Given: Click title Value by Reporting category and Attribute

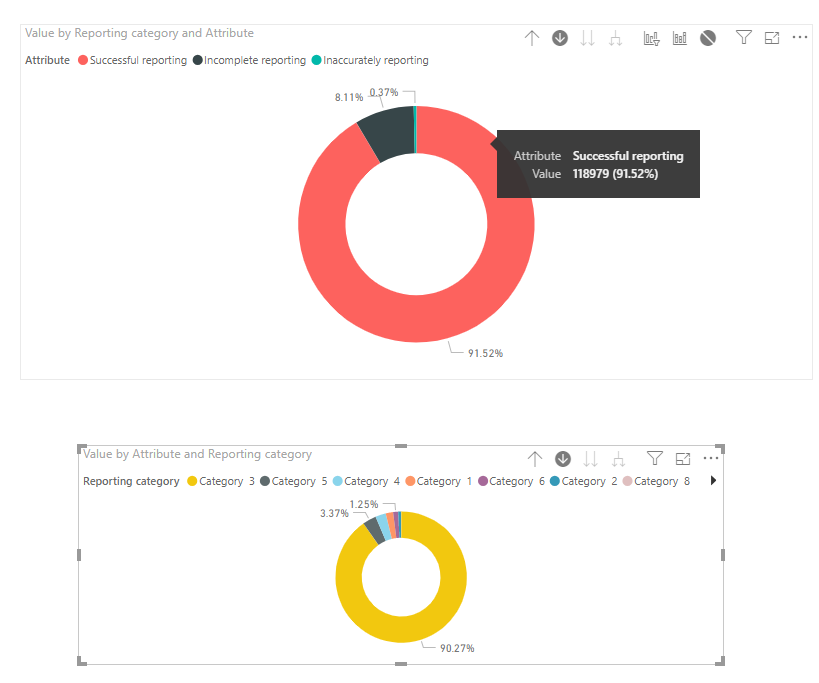Looking at the screenshot, I should coord(139,33).
